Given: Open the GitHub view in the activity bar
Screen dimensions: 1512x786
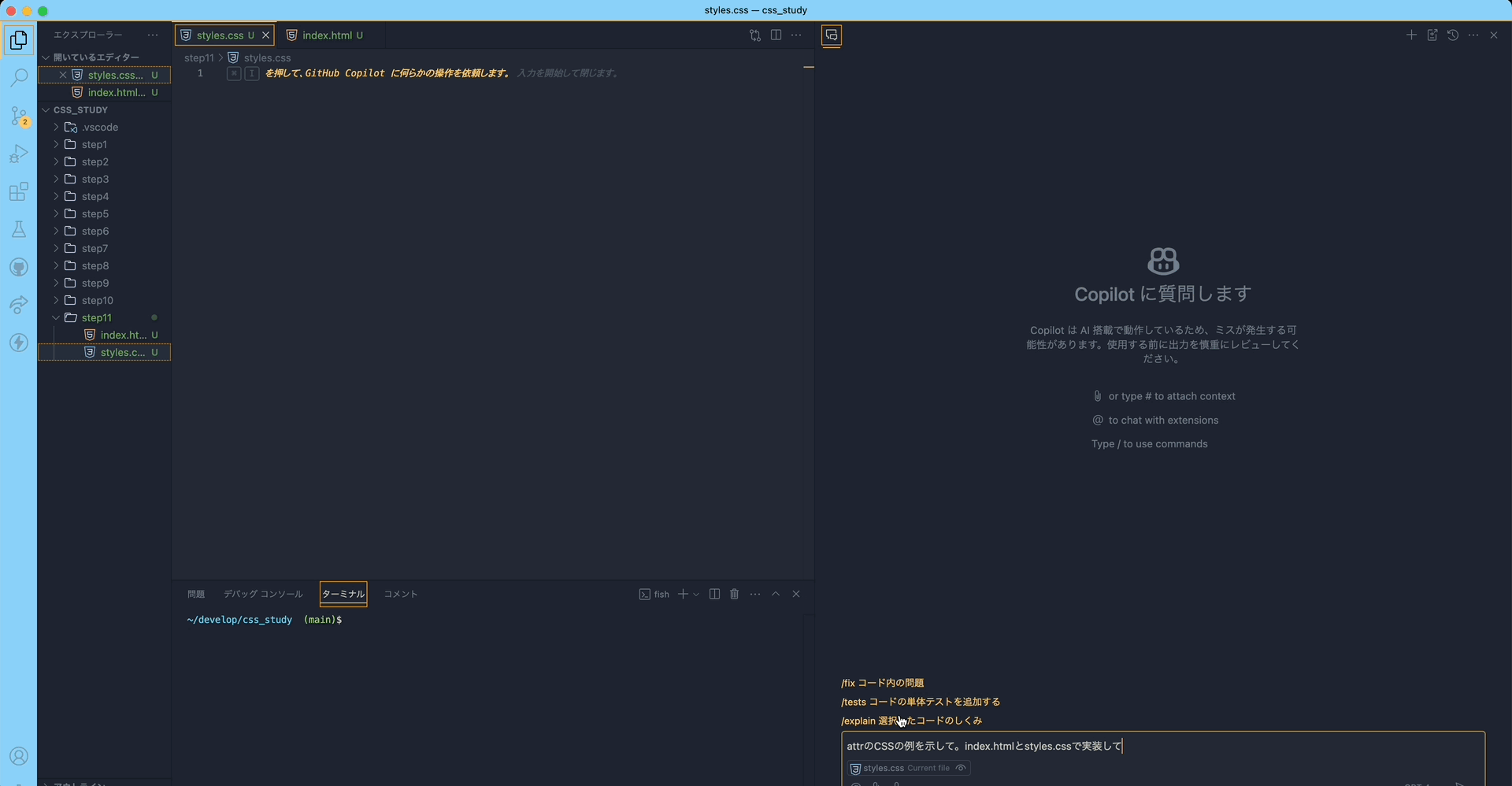Looking at the screenshot, I should tap(19, 267).
